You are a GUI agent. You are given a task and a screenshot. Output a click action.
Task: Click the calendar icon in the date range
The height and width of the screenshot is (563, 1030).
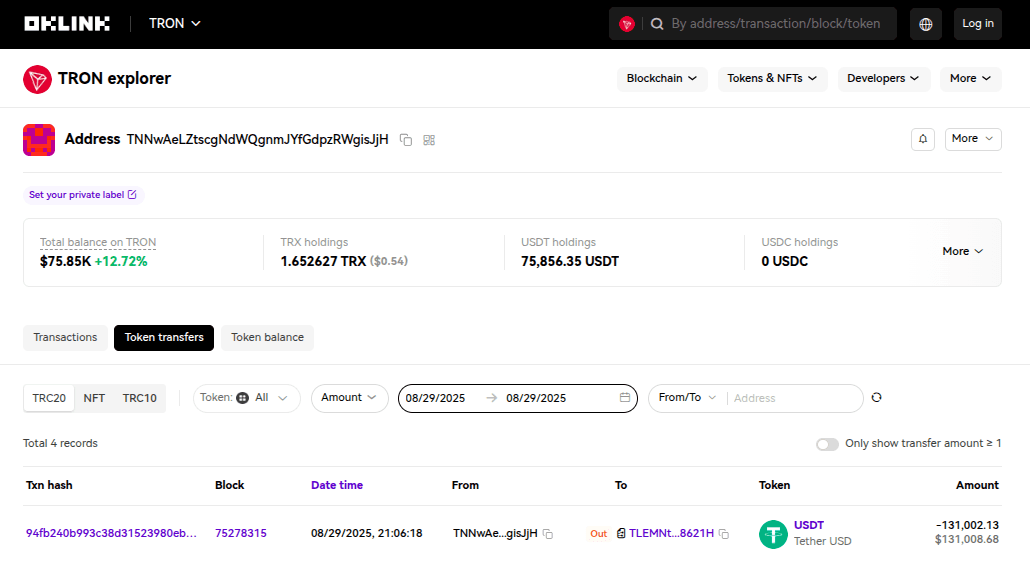coord(625,398)
